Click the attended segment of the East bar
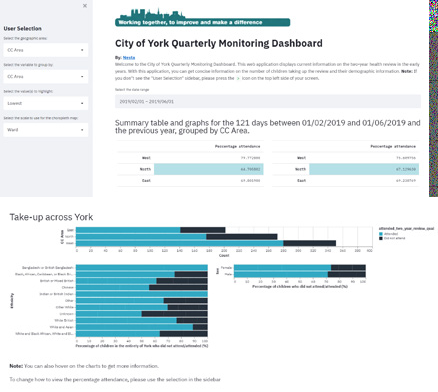438x392 pixels. [128, 230]
